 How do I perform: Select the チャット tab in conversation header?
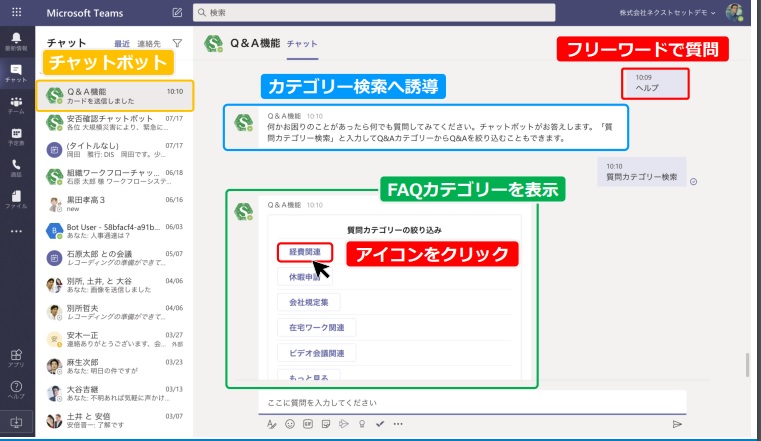[x=302, y=44]
